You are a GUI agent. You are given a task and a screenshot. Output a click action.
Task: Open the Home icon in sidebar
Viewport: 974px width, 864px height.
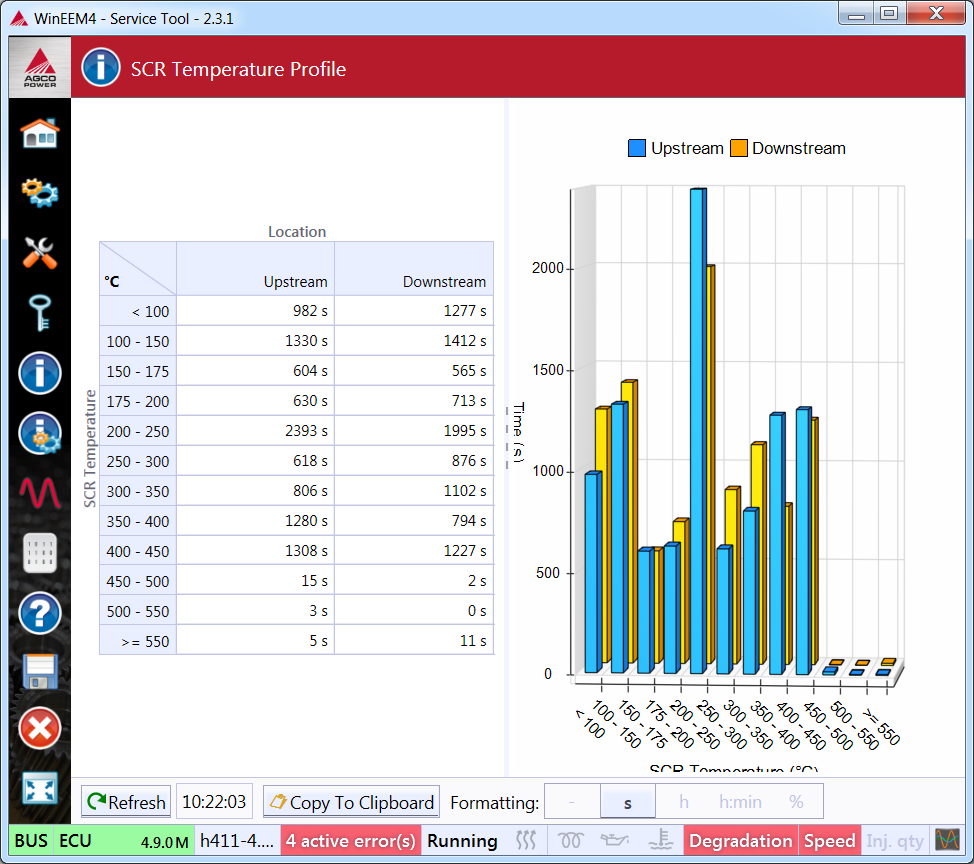pos(40,132)
